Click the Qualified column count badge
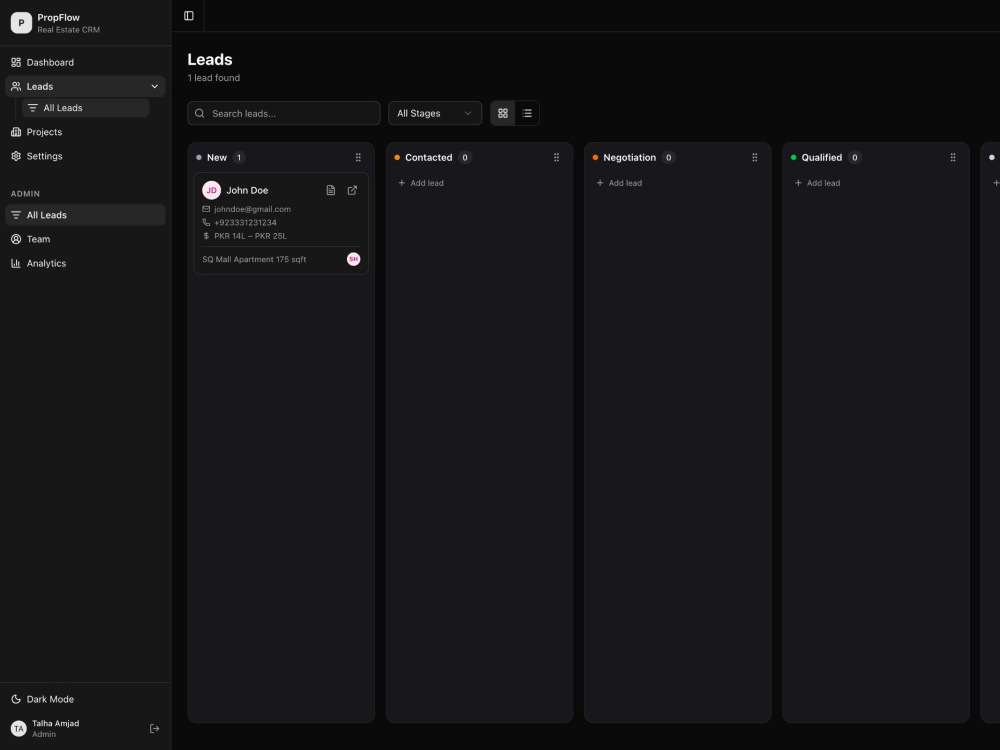The image size is (1000, 750). click(x=855, y=158)
